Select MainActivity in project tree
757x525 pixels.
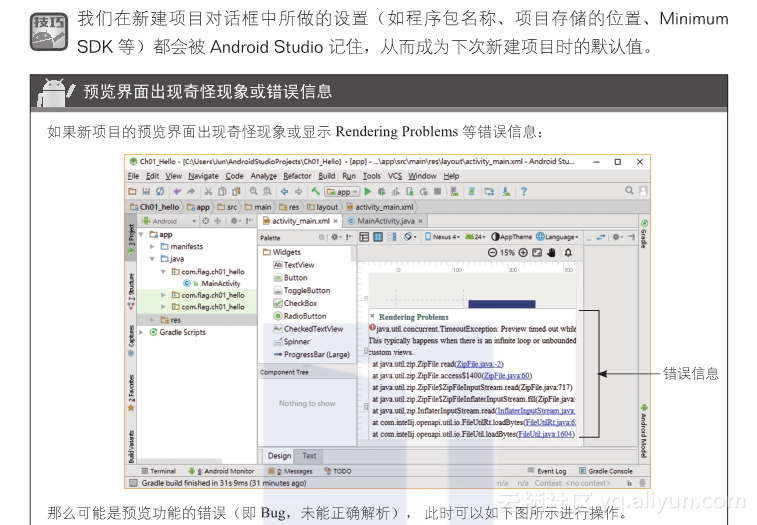click(x=211, y=284)
